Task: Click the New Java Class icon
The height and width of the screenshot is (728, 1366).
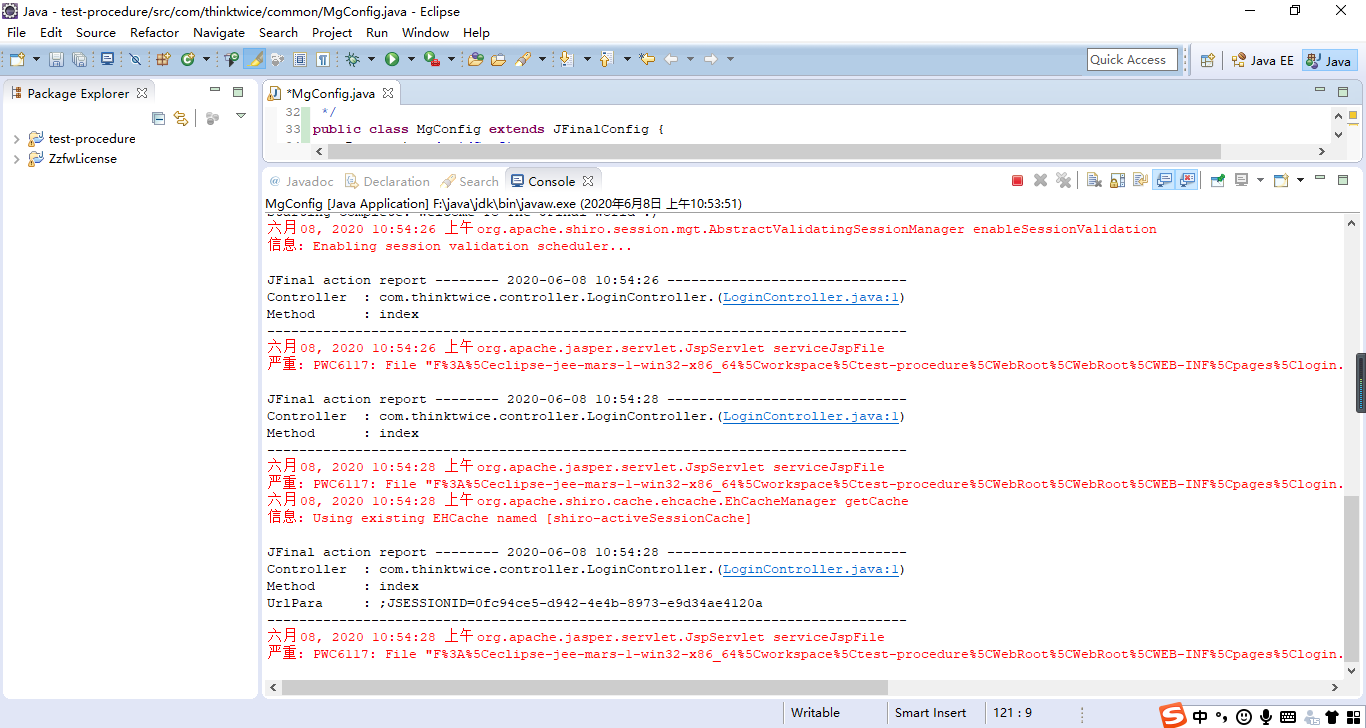Action: point(187,59)
